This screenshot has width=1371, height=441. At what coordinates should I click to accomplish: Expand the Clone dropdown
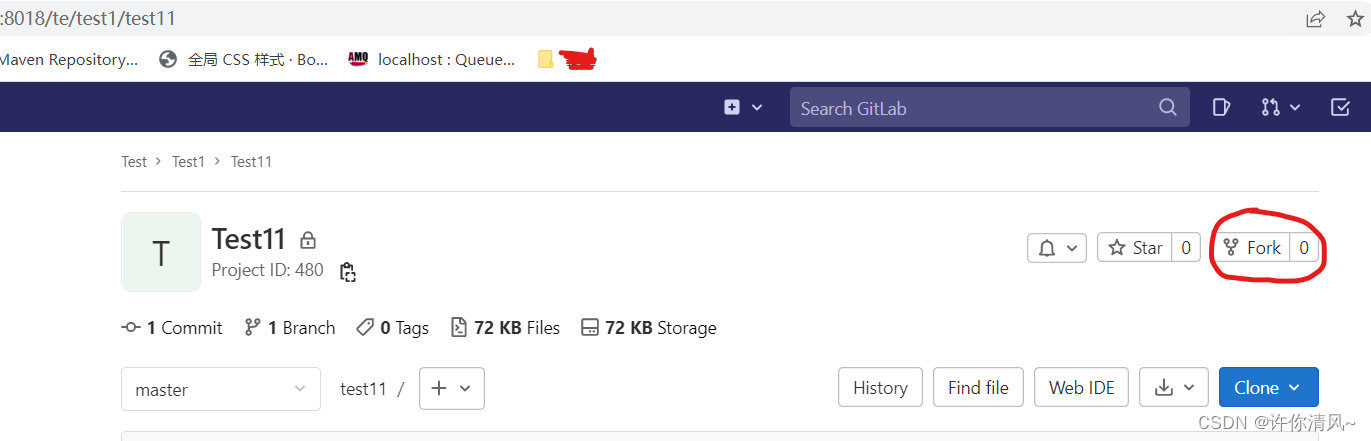point(1268,387)
